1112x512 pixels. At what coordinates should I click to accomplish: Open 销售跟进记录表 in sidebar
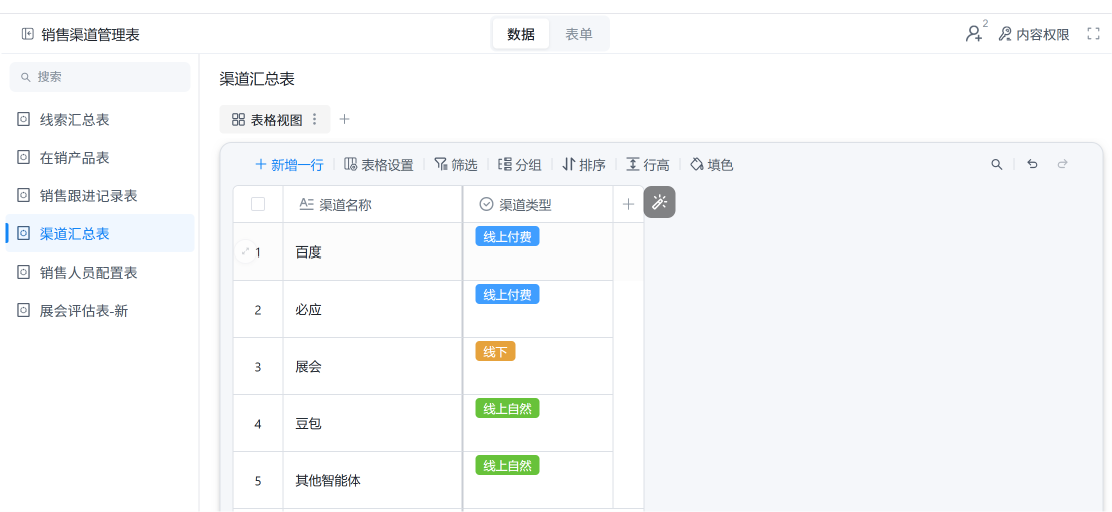pos(100,196)
